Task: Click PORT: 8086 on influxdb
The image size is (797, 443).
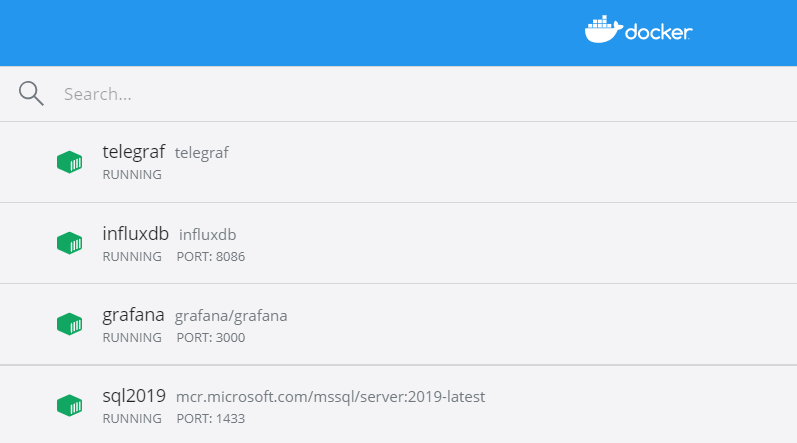Action: [x=210, y=257]
